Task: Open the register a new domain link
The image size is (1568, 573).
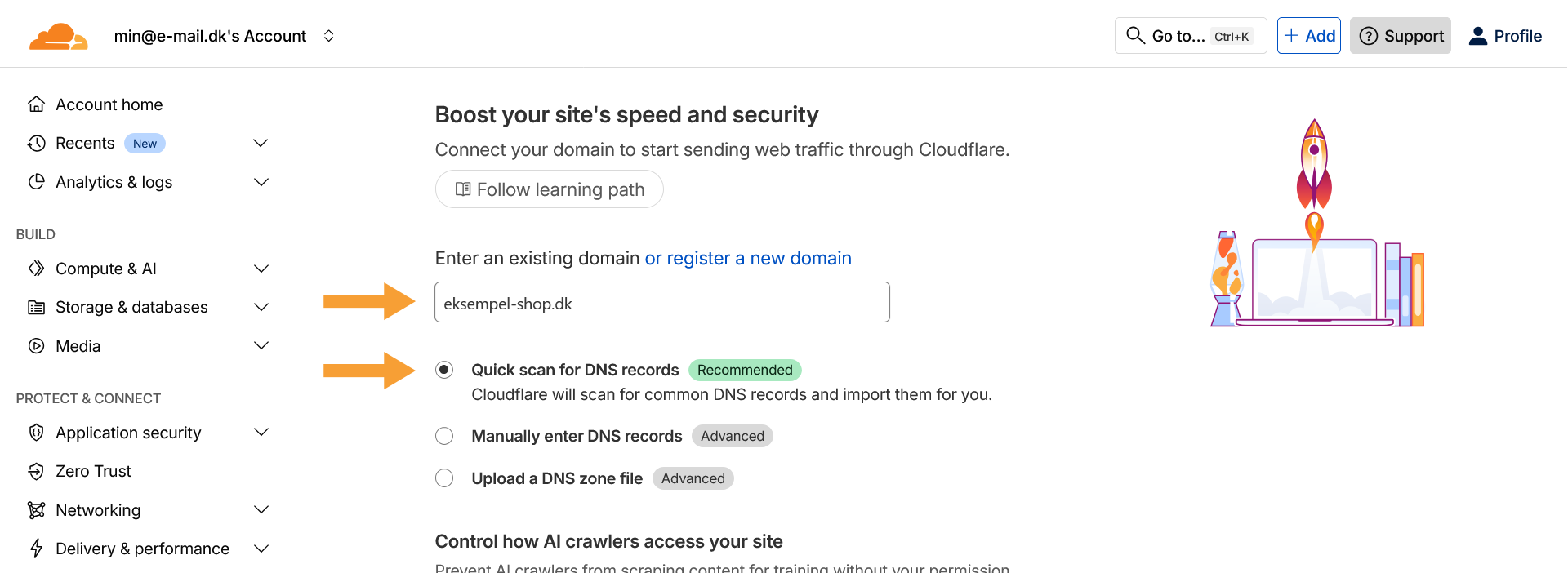Action: 748,259
